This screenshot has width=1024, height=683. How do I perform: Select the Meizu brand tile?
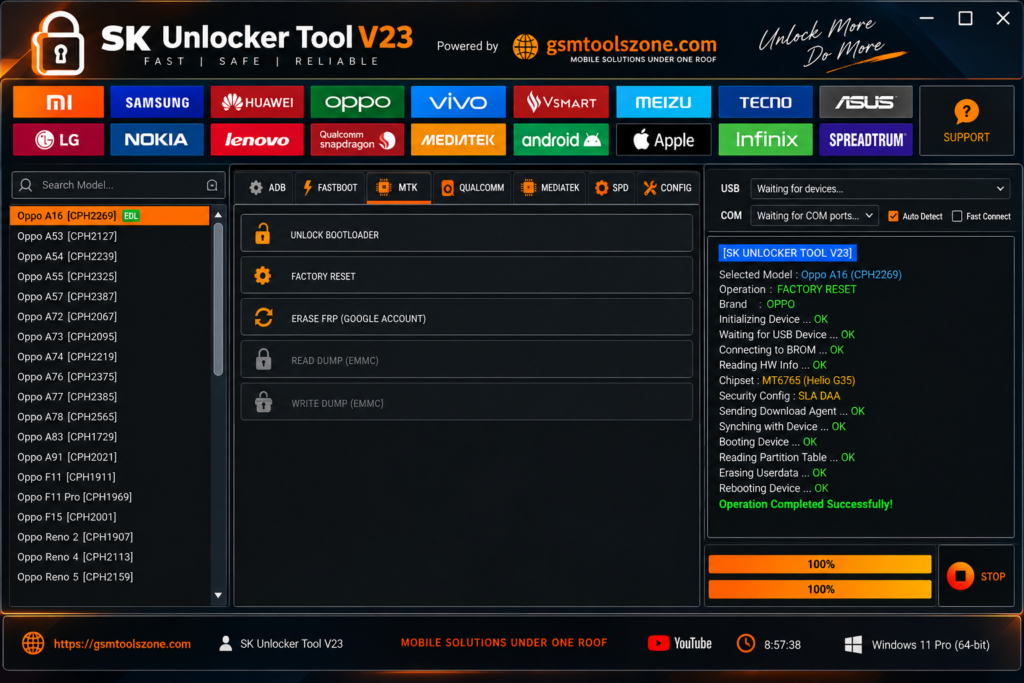click(x=664, y=102)
